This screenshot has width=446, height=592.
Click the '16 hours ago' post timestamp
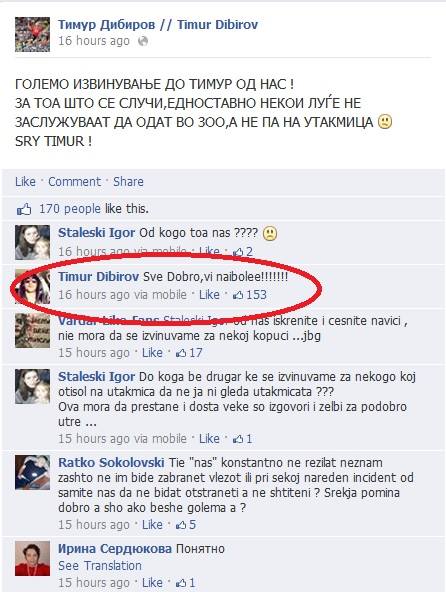click(x=94, y=41)
